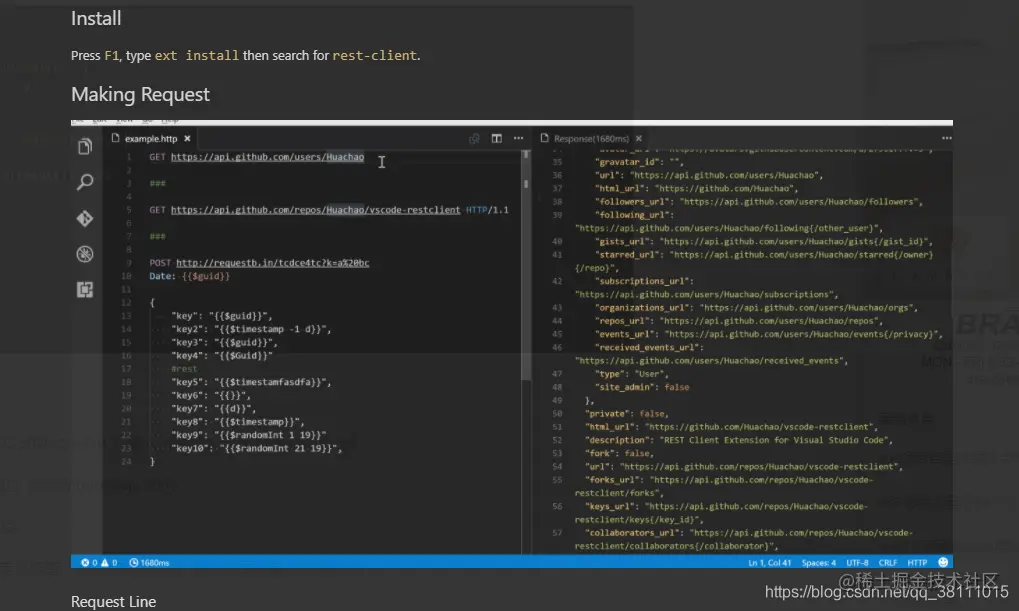Click the "Making Request" heading

click(140, 94)
